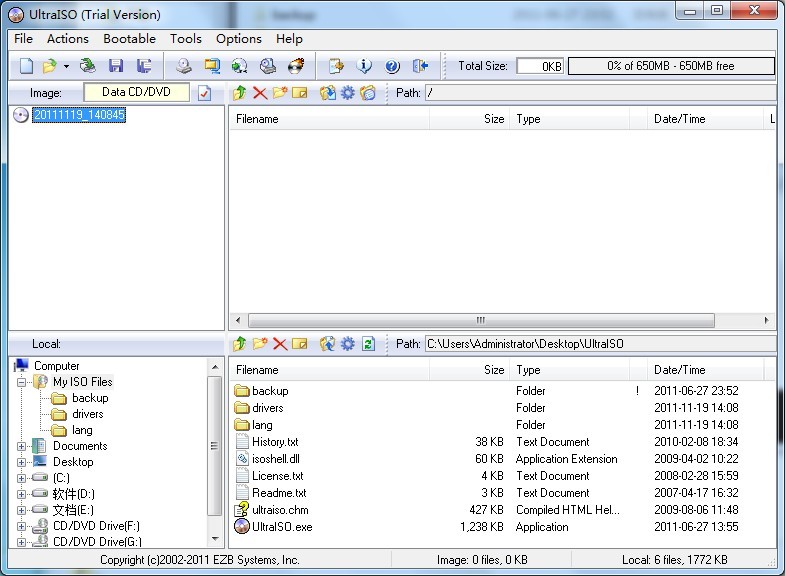Expand the (C:) drive node
The height and width of the screenshot is (576, 785).
click(x=22, y=478)
